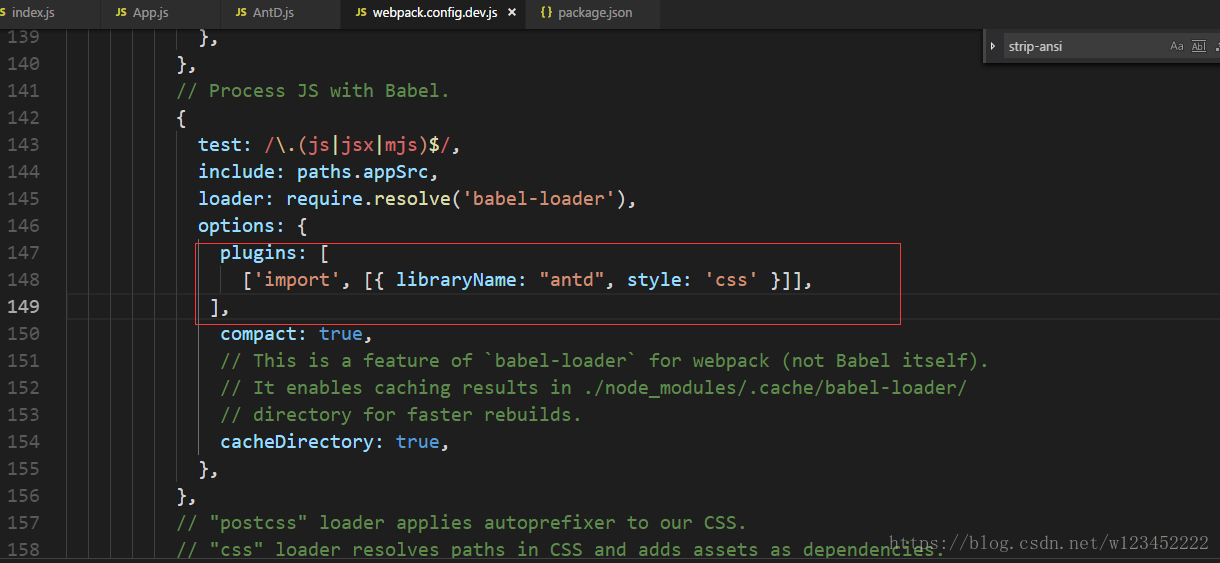
Task: Click the 'plugins:' property key
Action: [x=264, y=253]
